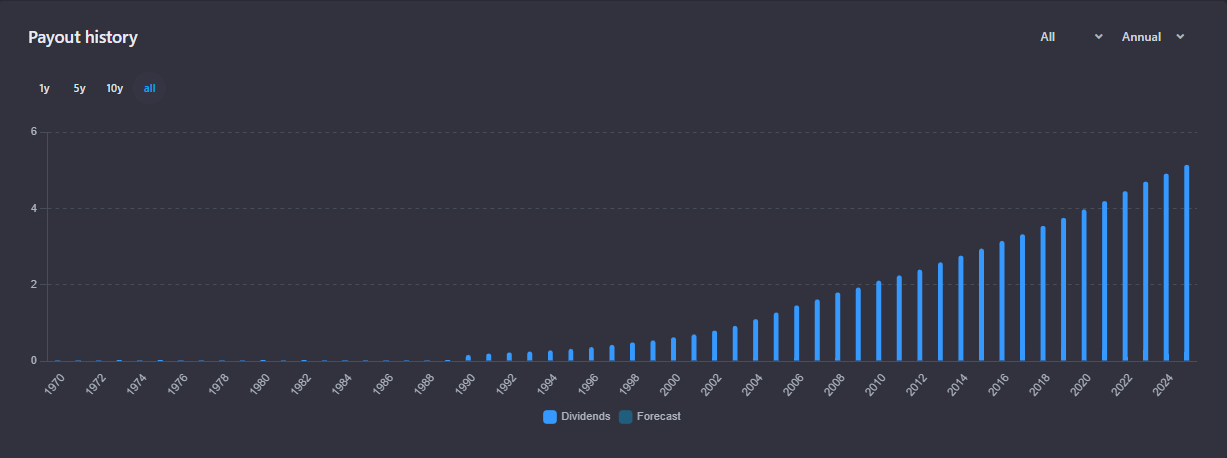Click the Dividends legend color swatch
The height and width of the screenshot is (458, 1227).
(550, 417)
